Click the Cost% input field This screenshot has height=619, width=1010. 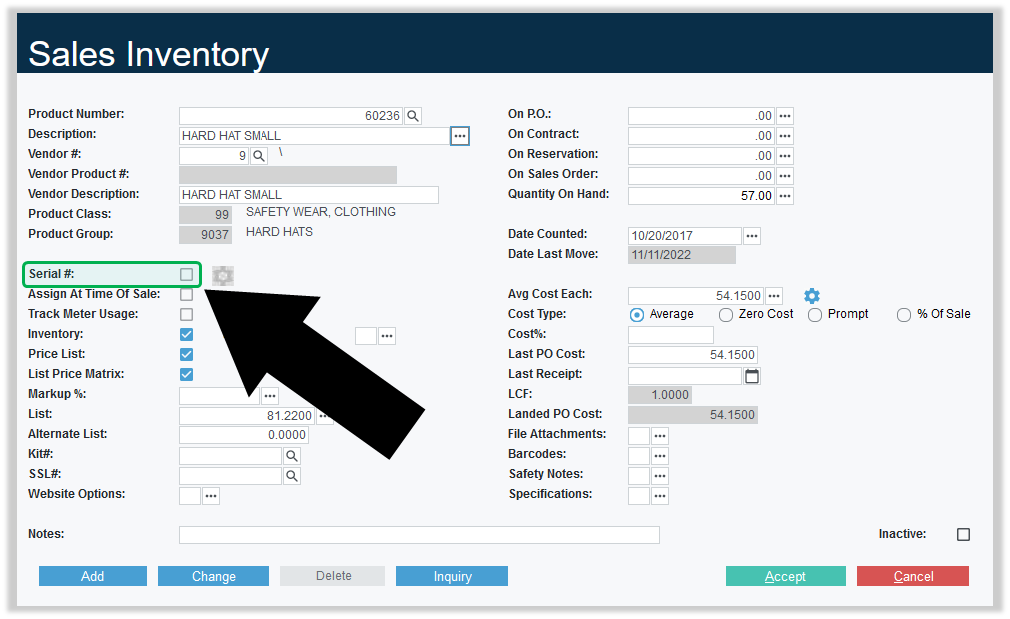tap(671, 335)
